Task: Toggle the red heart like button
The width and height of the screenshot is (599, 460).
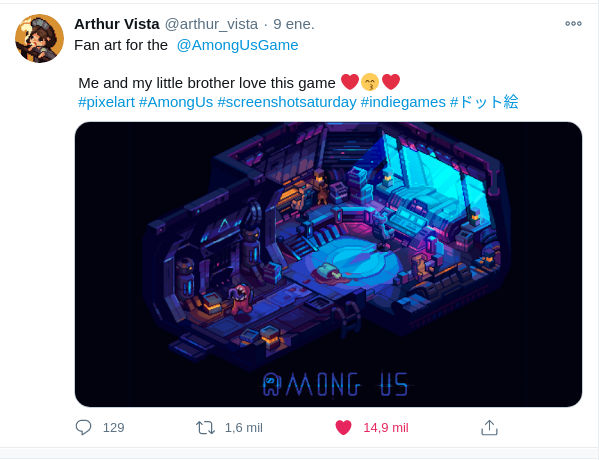Action: tap(343, 428)
